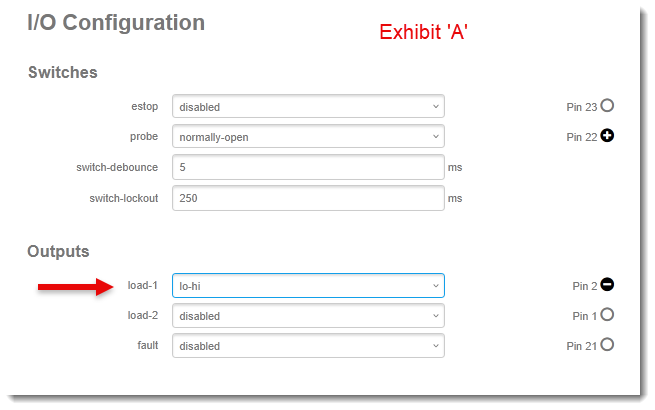Click the probe field label
The image size is (655, 410).
click(x=144, y=137)
